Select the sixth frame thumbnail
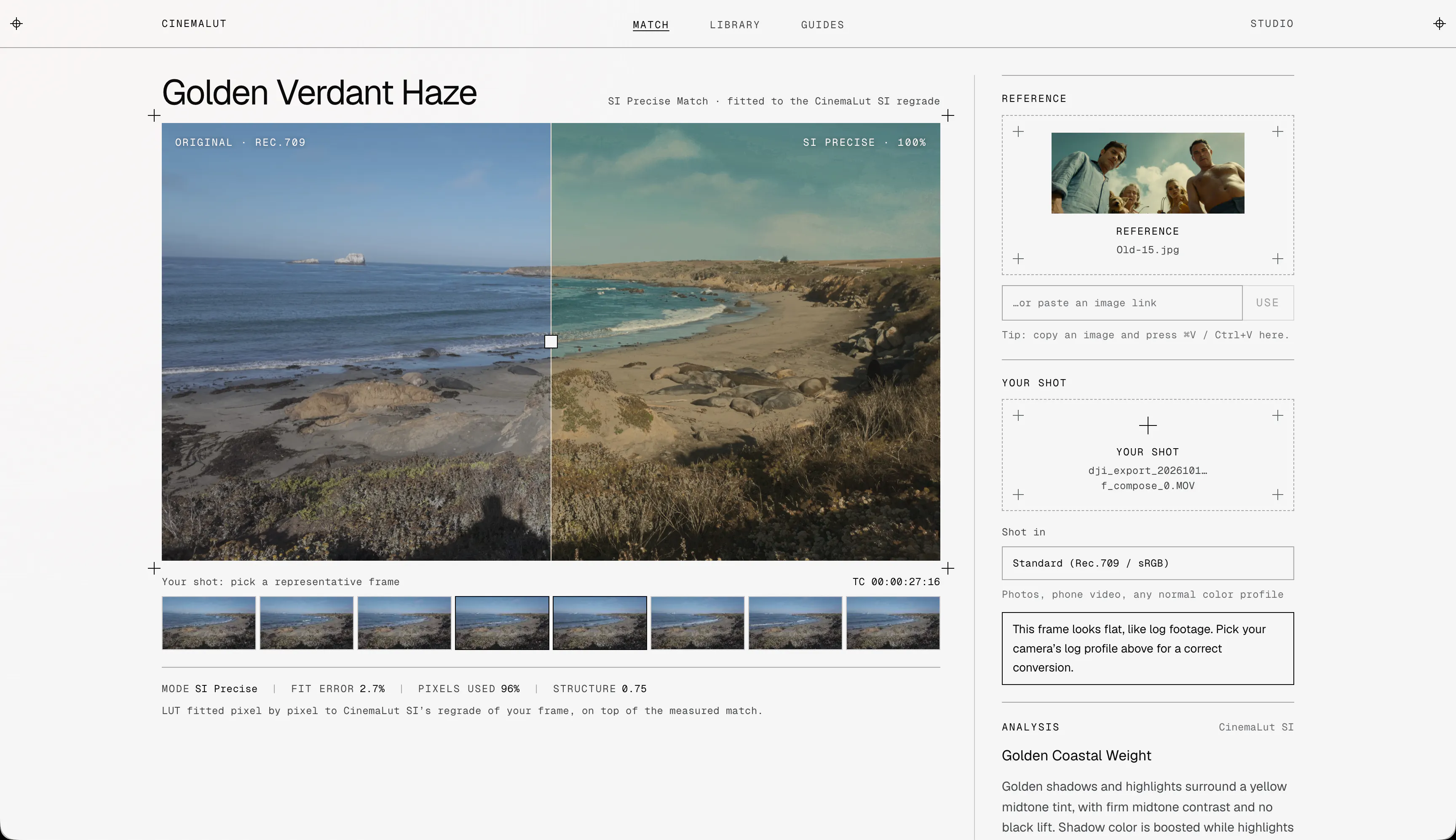 697,623
